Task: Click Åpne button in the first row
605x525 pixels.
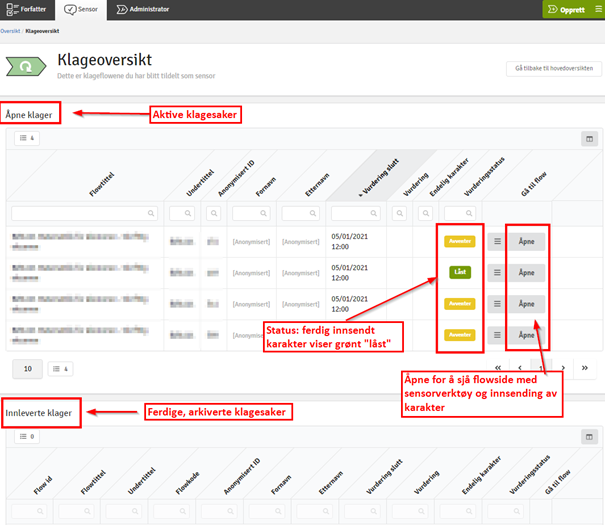Action: [526, 241]
